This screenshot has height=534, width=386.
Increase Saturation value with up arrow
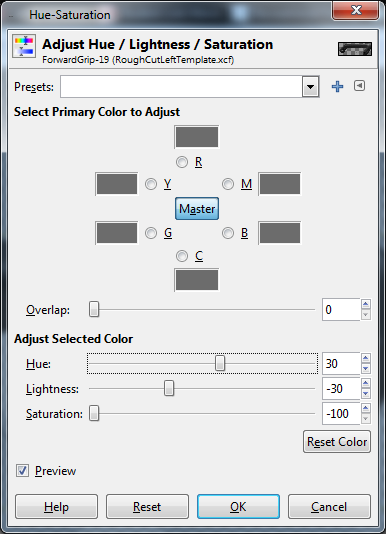click(366, 408)
